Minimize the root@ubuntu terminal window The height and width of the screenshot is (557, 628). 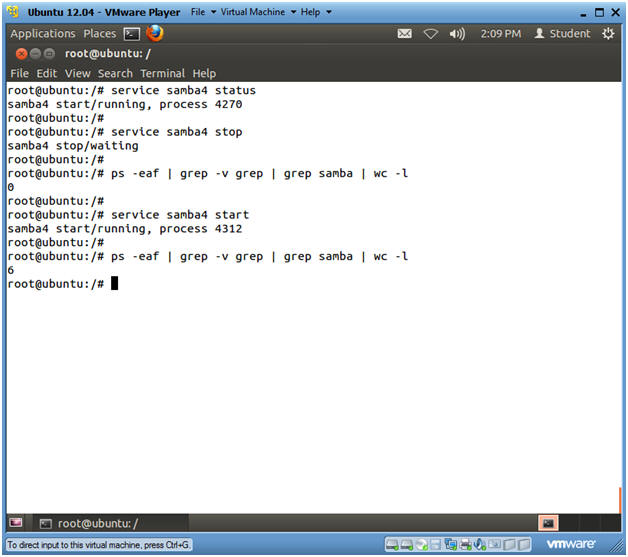[36, 54]
